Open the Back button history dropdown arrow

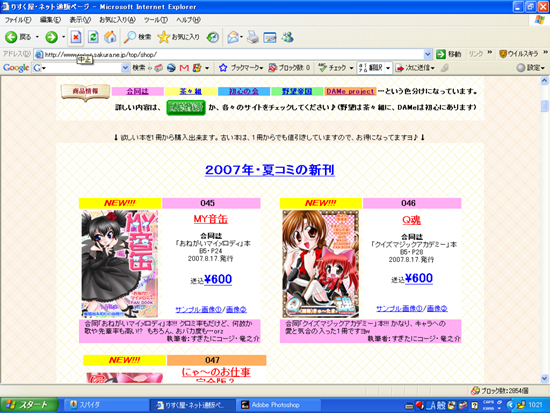pos(37,37)
